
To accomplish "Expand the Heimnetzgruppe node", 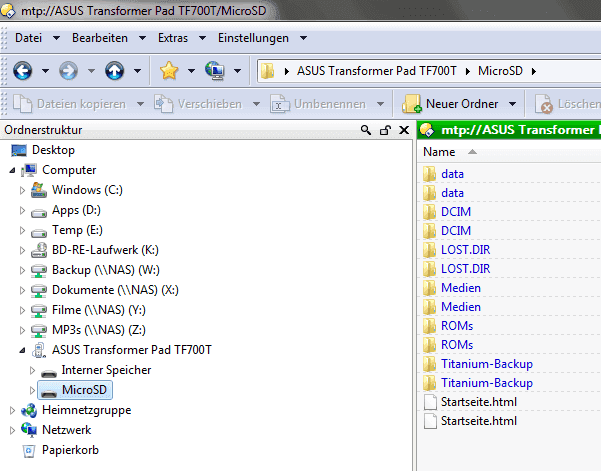I will tap(12, 410).
